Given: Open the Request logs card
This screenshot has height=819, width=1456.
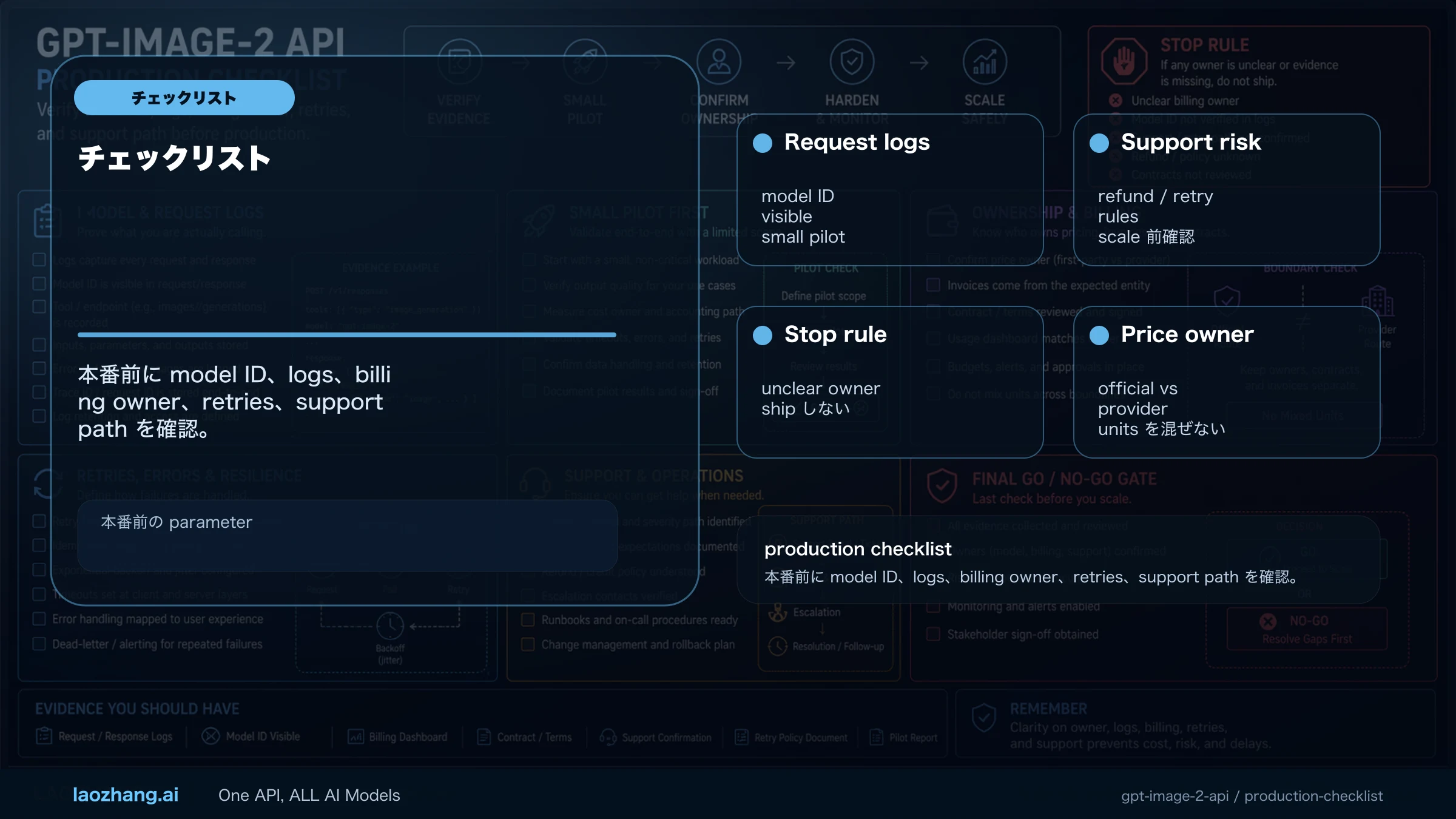Looking at the screenshot, I should coord(890,190).
